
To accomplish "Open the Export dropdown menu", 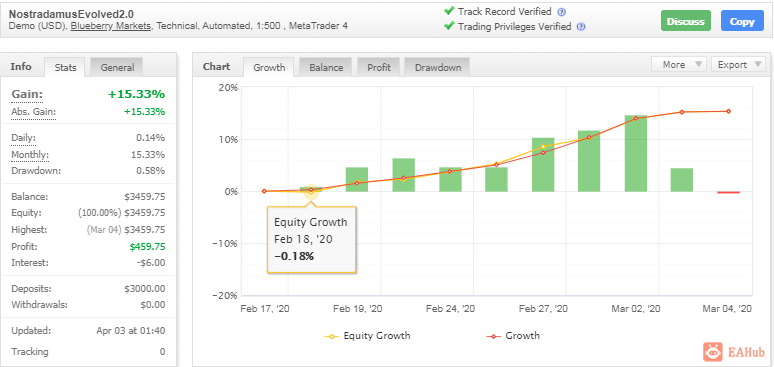I will pos(738,65).
